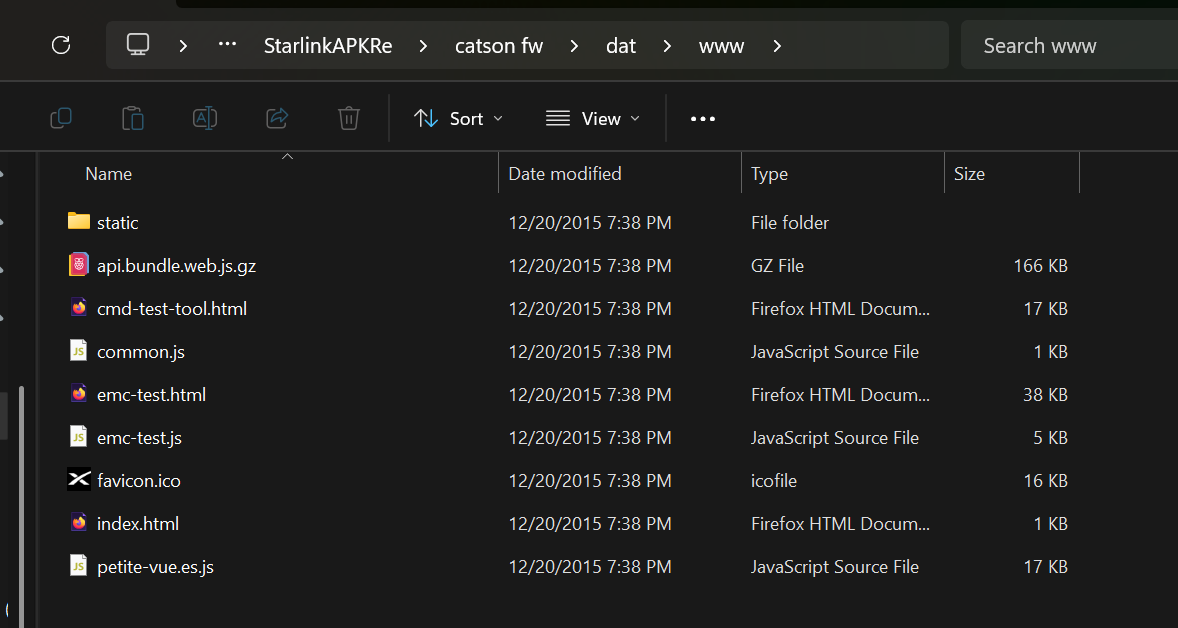Click the Share icon in the toolbar
Screen dimensions: 1178x628
(277, 119)
